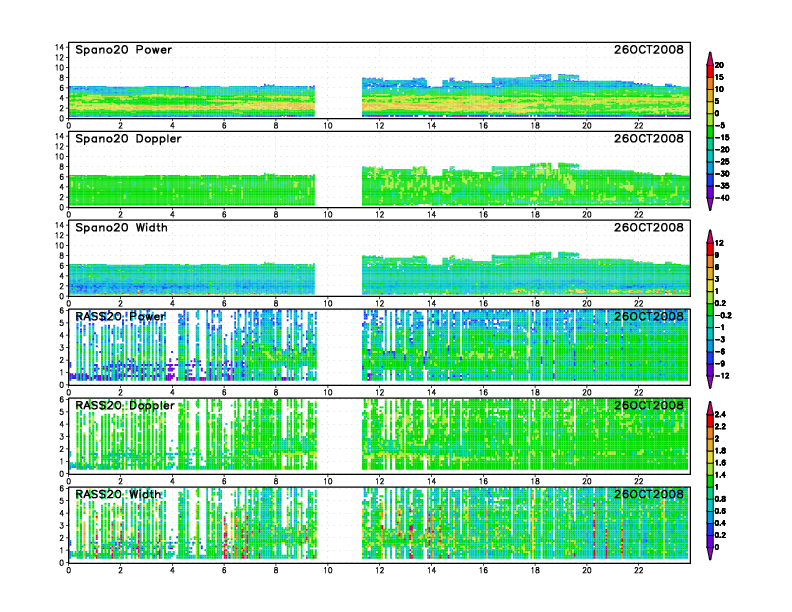Click the 26OCT2008 date in RASS20 Width panel
This screenshot has width=792, height=612.
coord(649,494)
